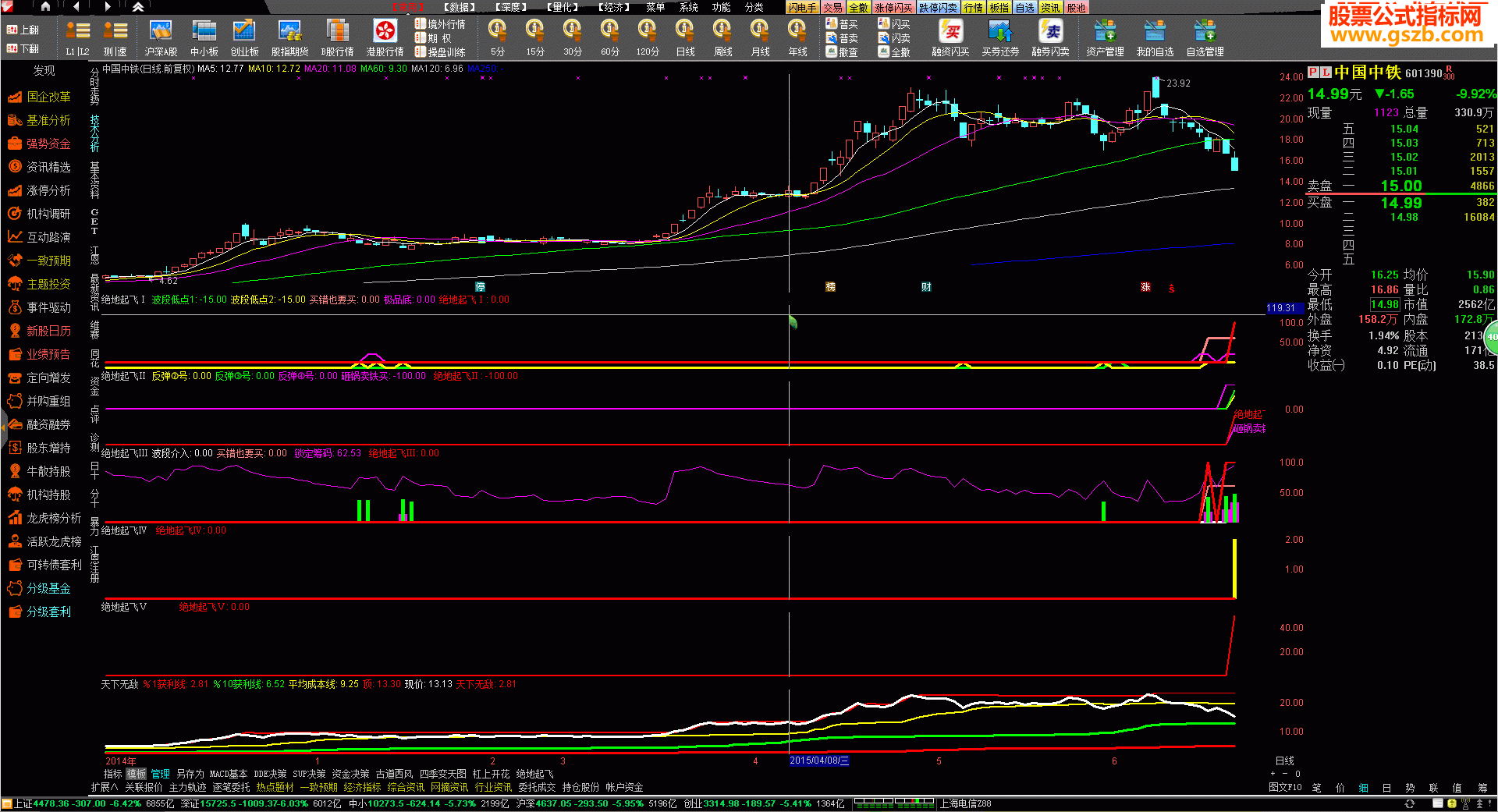Screen dimensions: 1498x812
Task: Select 技术分析 vertical tab
Action: [94, 133]
